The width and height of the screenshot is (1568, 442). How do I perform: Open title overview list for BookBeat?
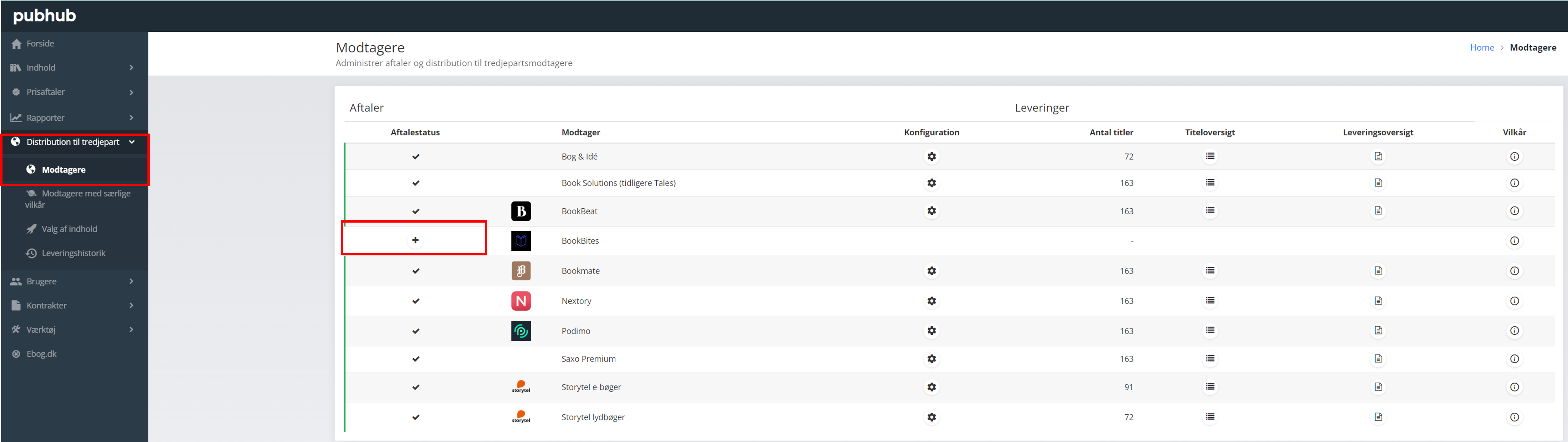tap(1210, 210)
